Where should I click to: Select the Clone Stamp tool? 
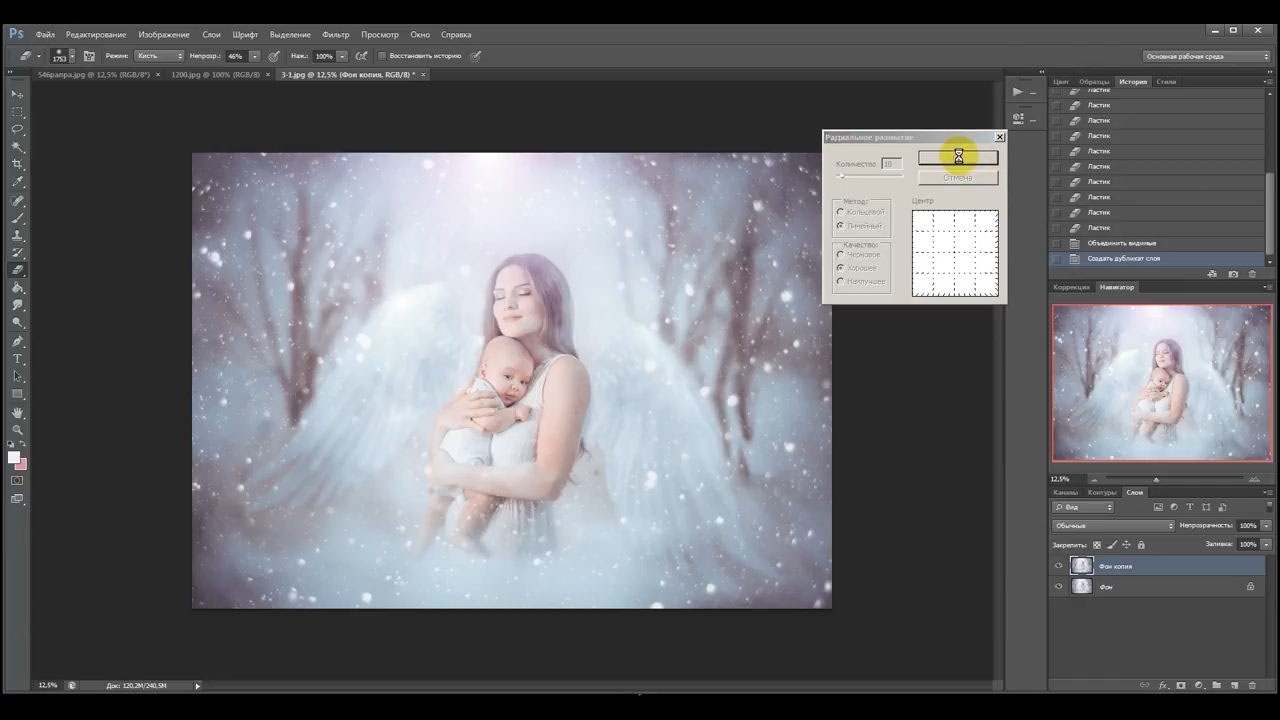pos(17,235)
